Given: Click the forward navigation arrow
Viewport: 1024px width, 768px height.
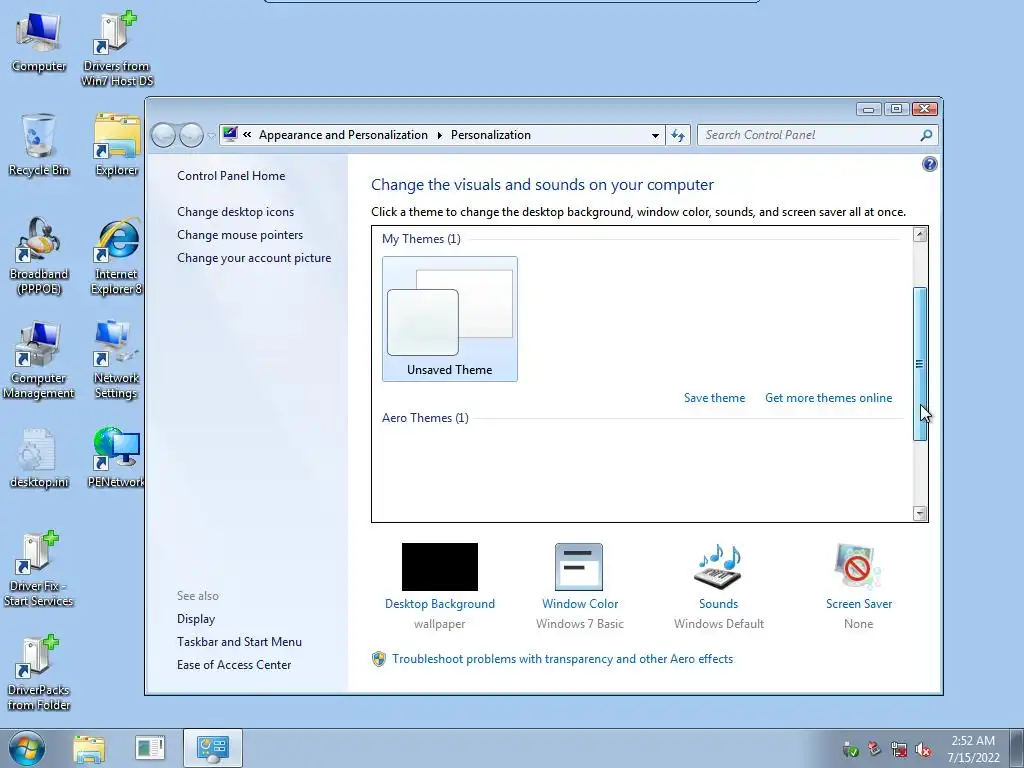Looking at the screenshot, I should [x=191, y=135].
